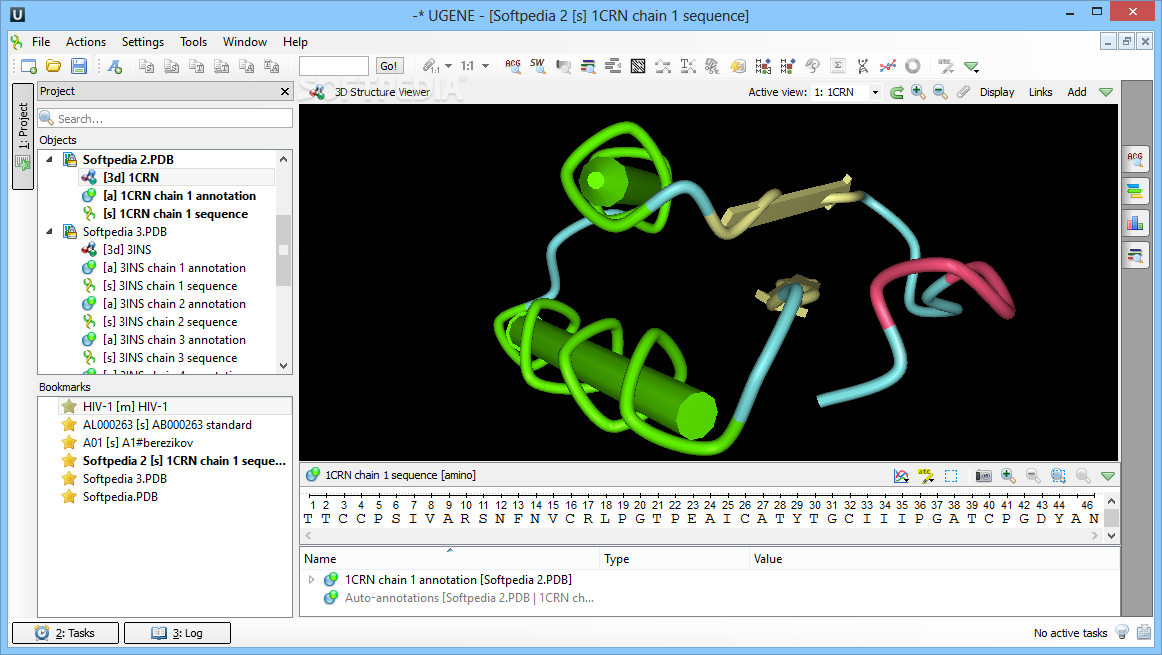
Task: Click the project tree vertical scrollbar
Action: coord(283,262)
